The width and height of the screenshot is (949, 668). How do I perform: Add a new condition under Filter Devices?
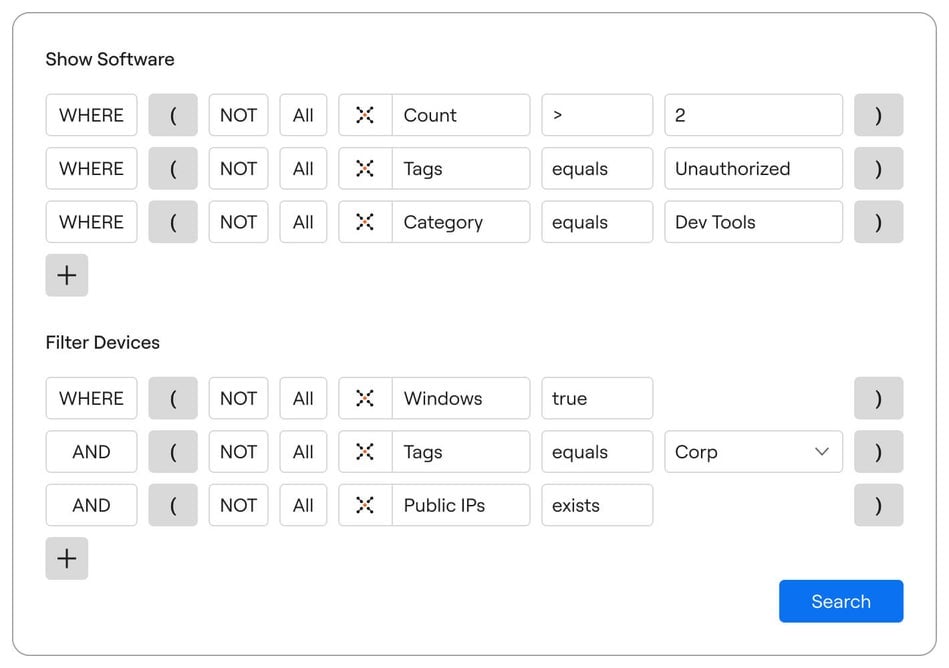(66, 558)
